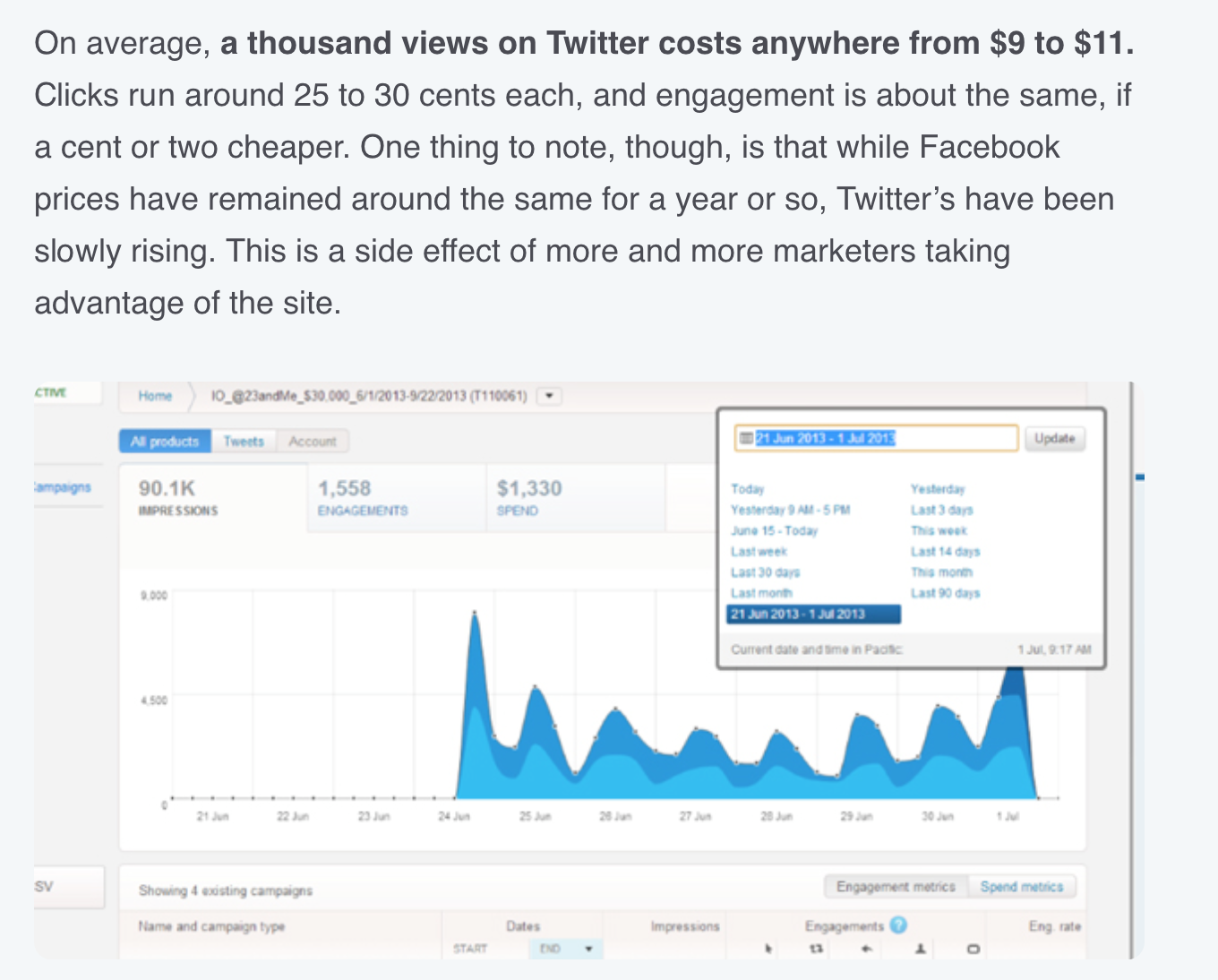The height and width of the screenshot is (980, 1218).
Task: Choose Yesterday 9 AM - 5 PM range
Action: [x=790, y=510]
